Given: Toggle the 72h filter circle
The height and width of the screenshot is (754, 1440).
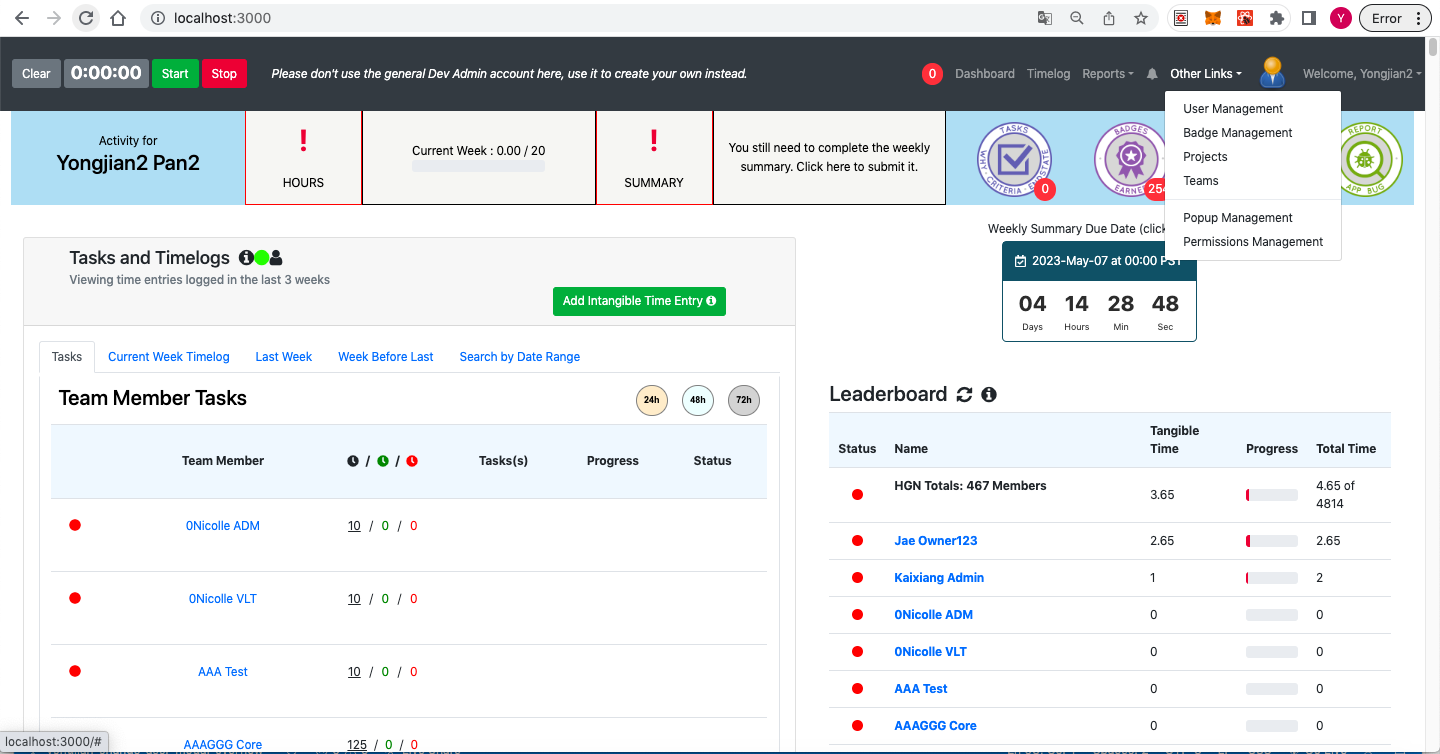Looking at the screenshot, I should [x=744, y=400].
